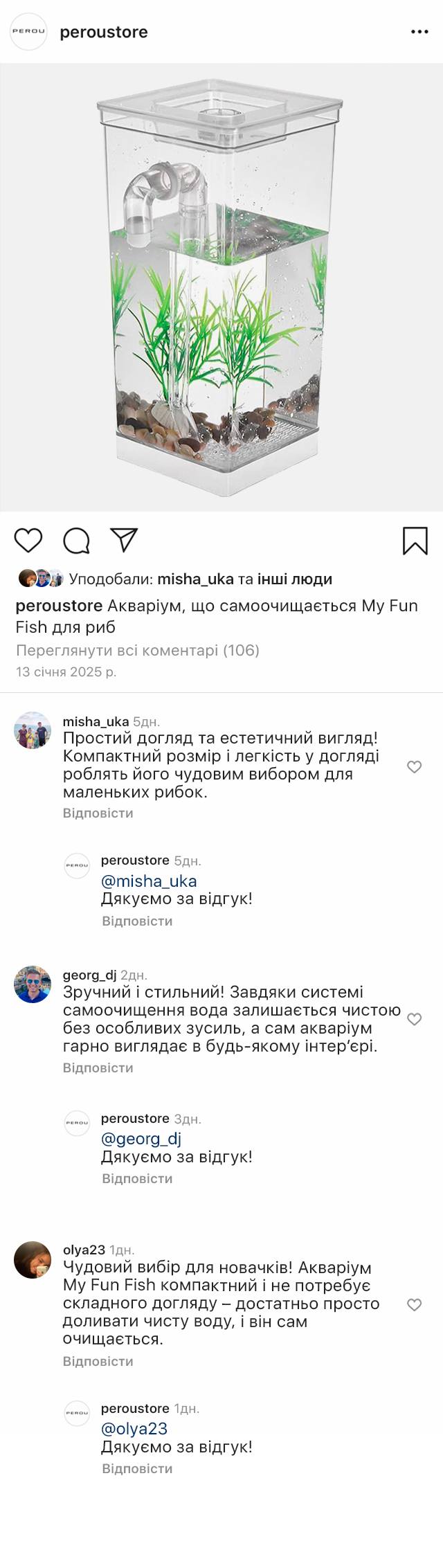View olya23's profile avatar
Screen dimensions: 443x1568
(33, 1259)
